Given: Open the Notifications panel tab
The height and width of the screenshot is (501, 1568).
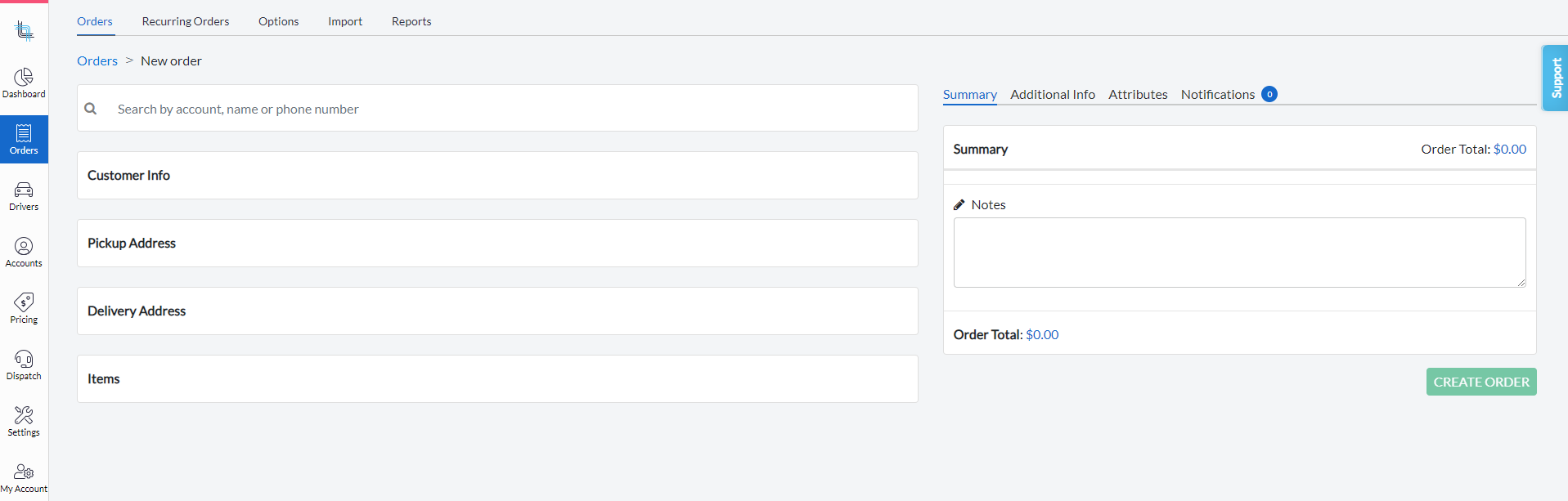Looking at the screenshot, I should (x=1218, y=95).
